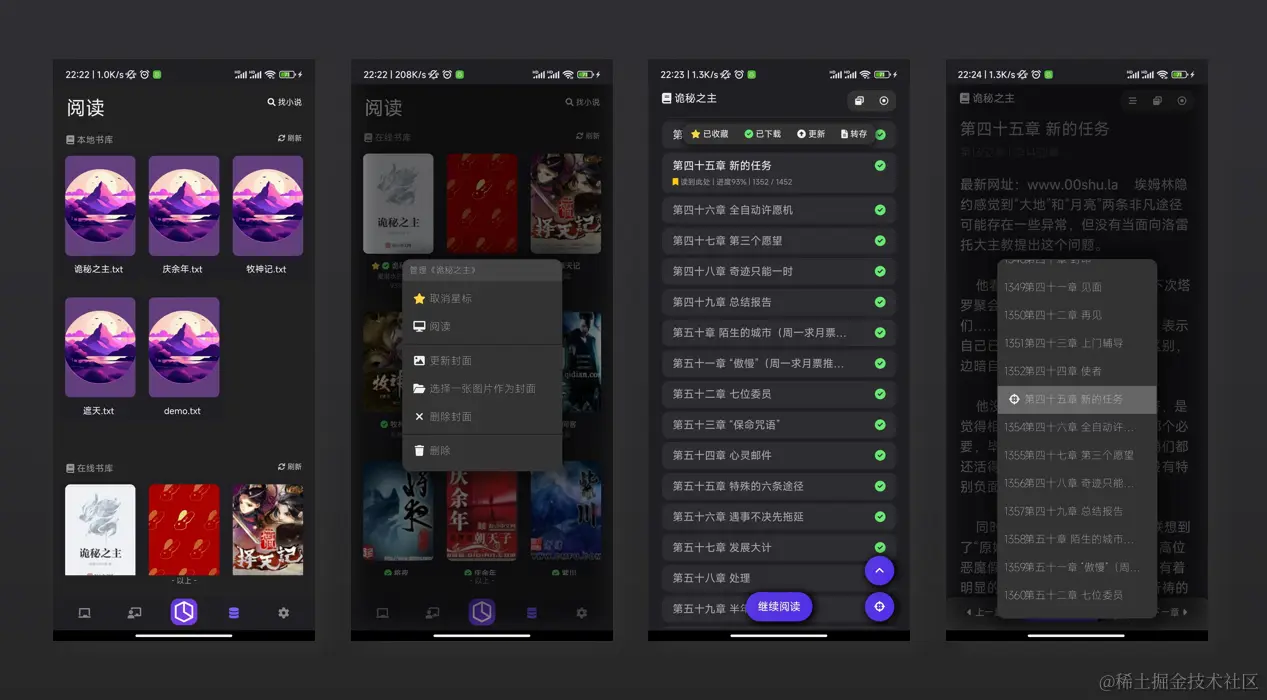Viewport: 1267px width, 700px height.
Task: Open chapter 第四十八章 奇迹只能一时
Action: pyautogui.click(x=779, y=271)
